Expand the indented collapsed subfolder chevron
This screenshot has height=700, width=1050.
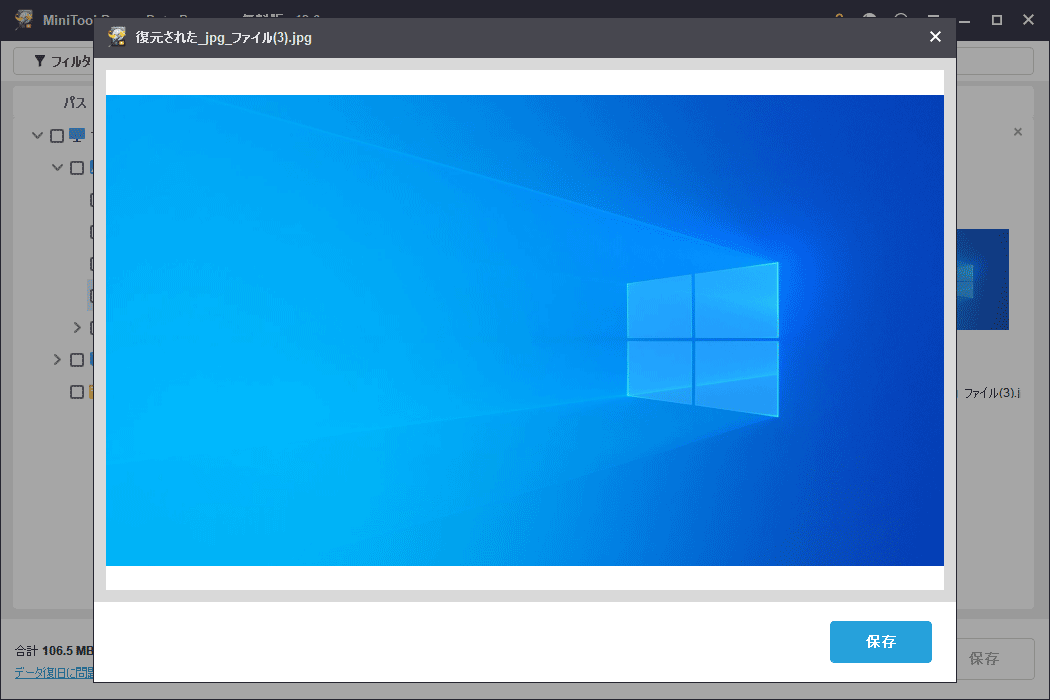[77, 328]
